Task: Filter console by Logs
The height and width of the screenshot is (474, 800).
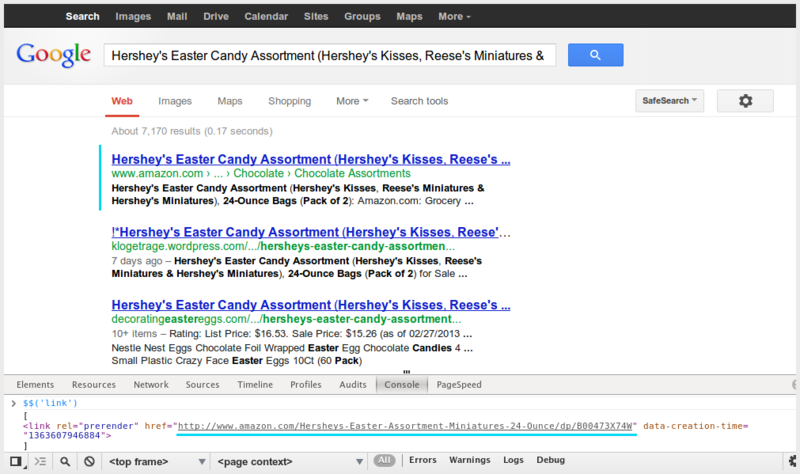Action: pos(513,460)
